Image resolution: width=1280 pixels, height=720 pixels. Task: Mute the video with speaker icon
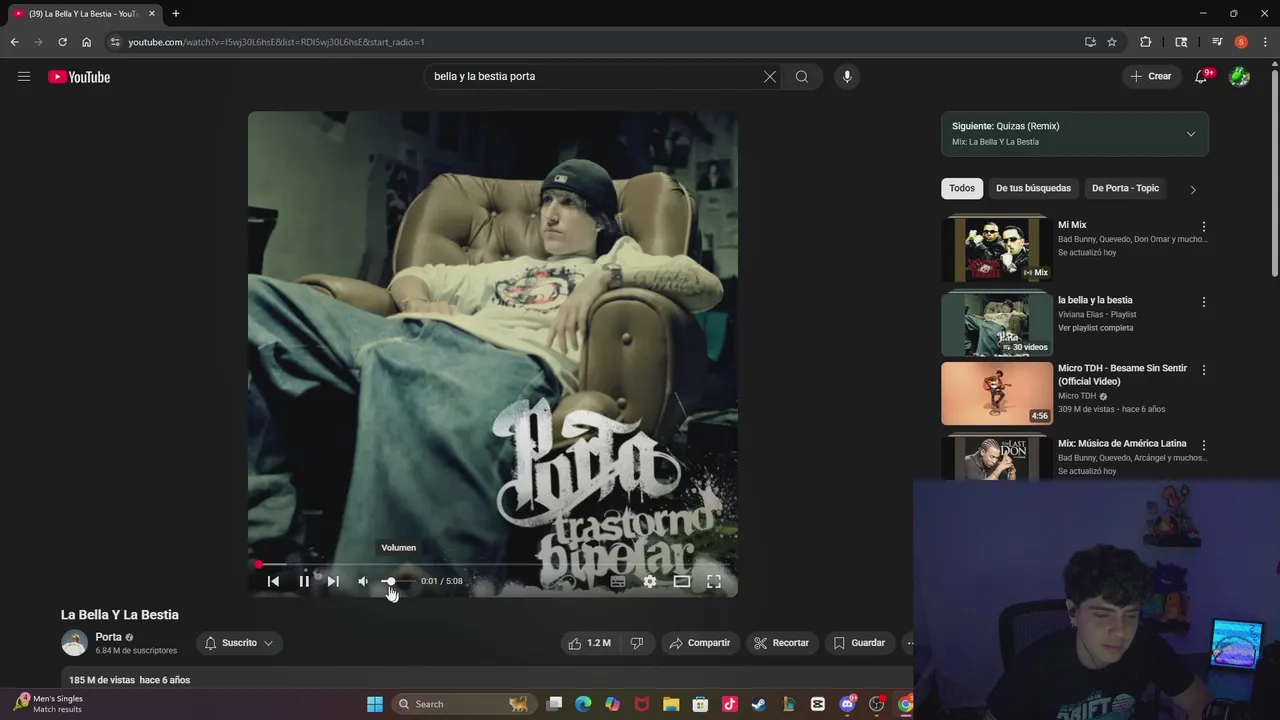tap(363, 581)
